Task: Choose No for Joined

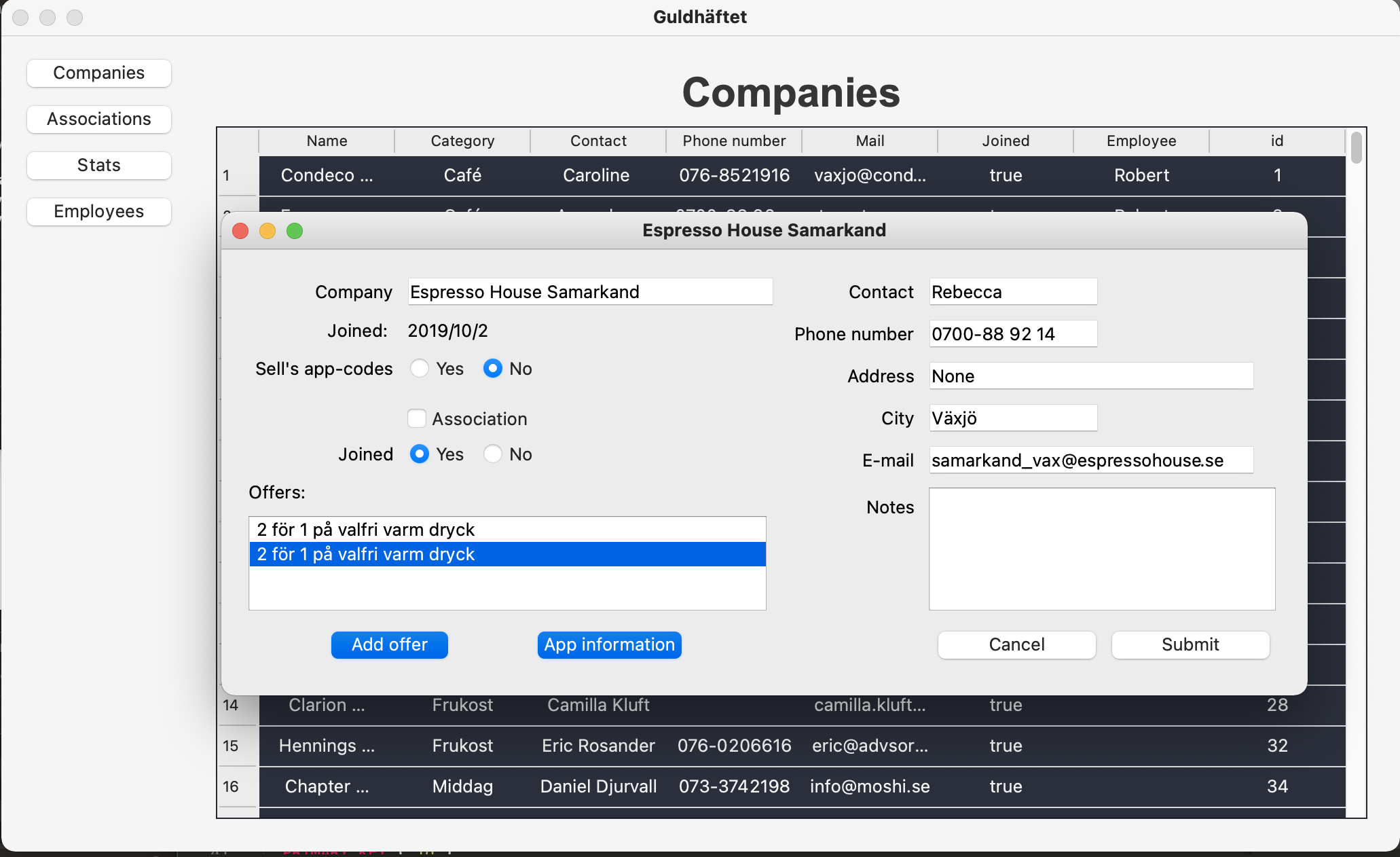Action: point(493,454)
